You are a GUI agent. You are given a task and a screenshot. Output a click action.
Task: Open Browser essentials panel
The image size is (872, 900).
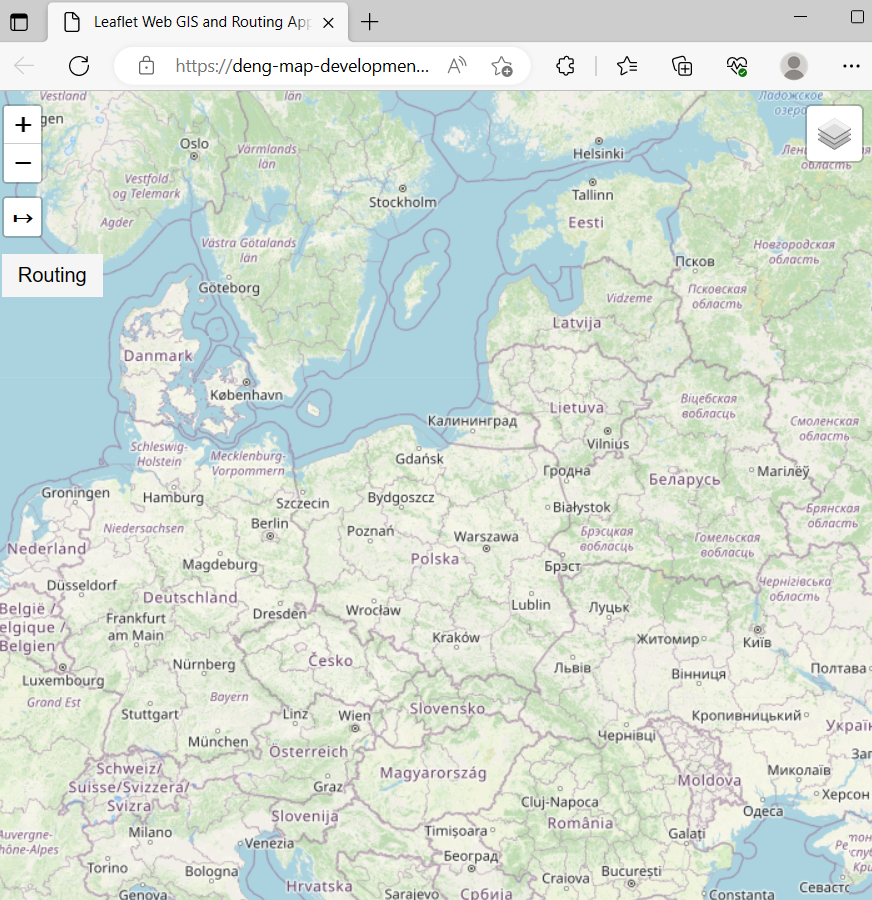(x=737, y=66)
